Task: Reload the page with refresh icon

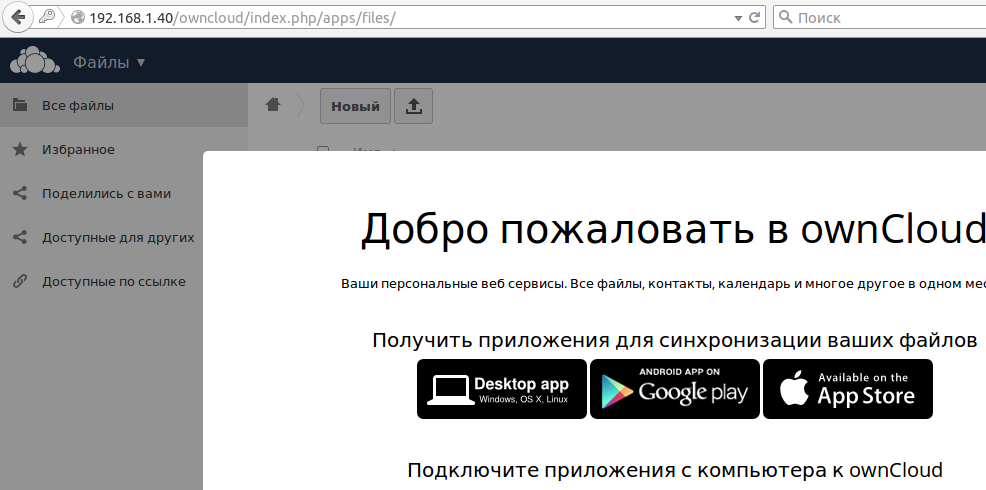Action: (x=755, y=18)
